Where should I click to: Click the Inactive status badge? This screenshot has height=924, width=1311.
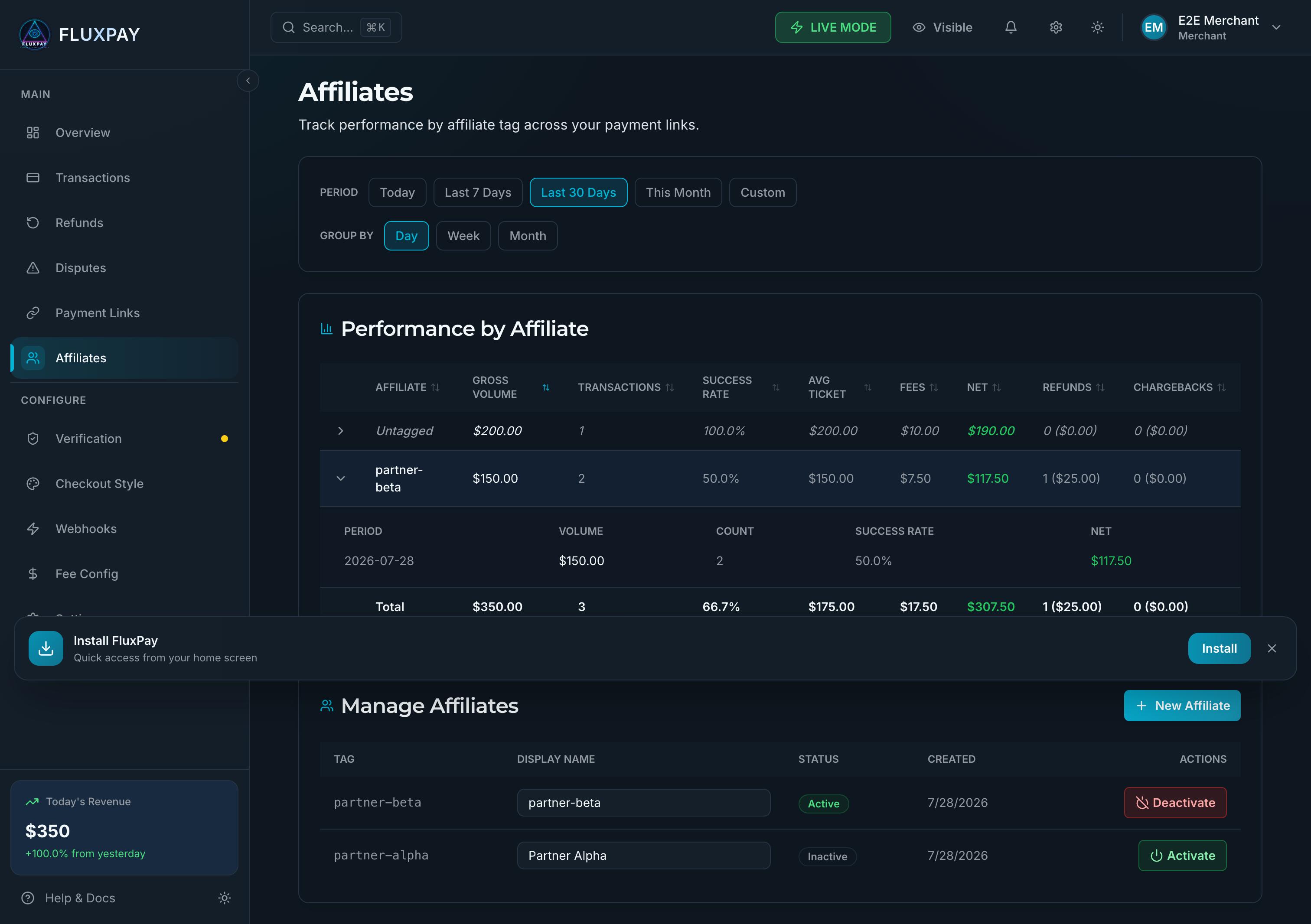pos(827,857)
